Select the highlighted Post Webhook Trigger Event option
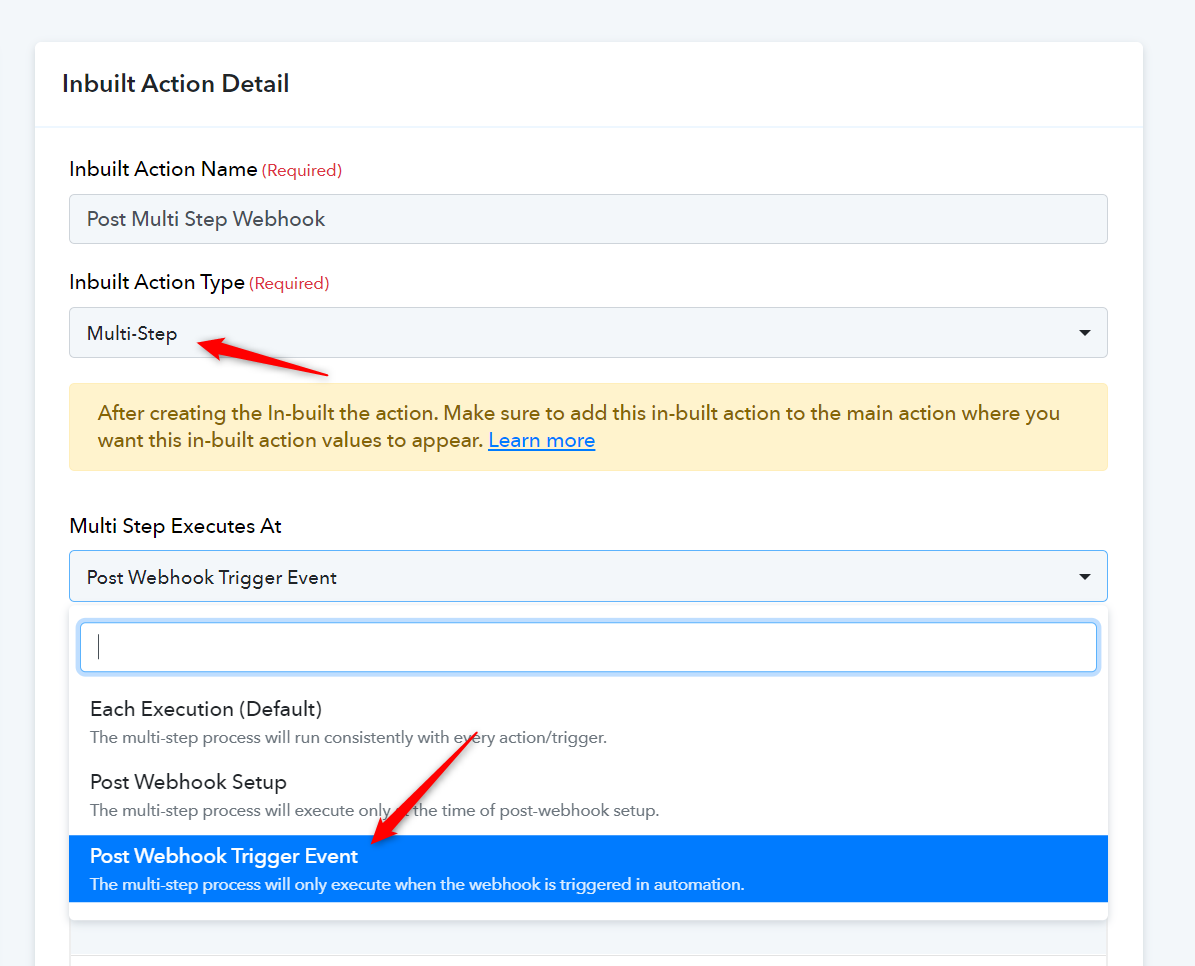 (588, 868)
